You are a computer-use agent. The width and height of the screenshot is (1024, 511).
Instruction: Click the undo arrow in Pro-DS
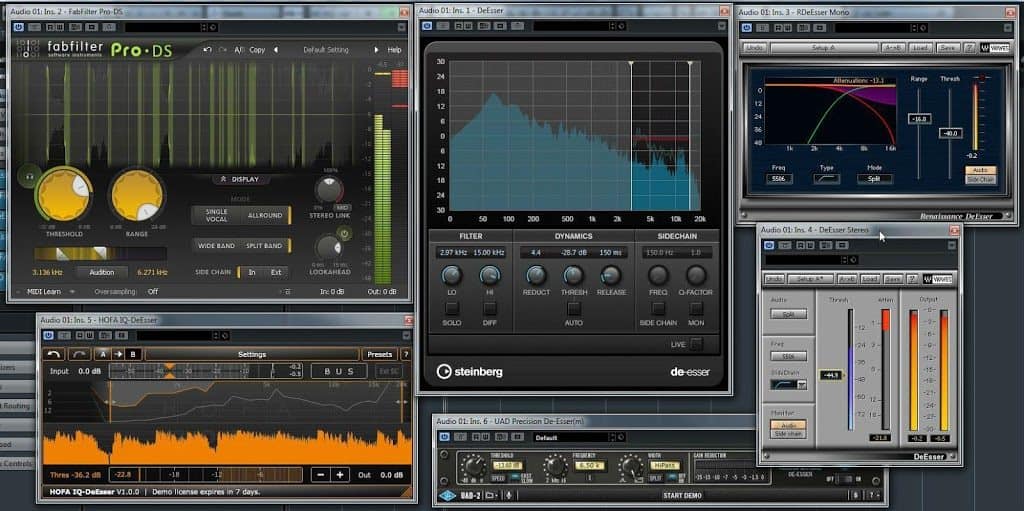(207, 49)
